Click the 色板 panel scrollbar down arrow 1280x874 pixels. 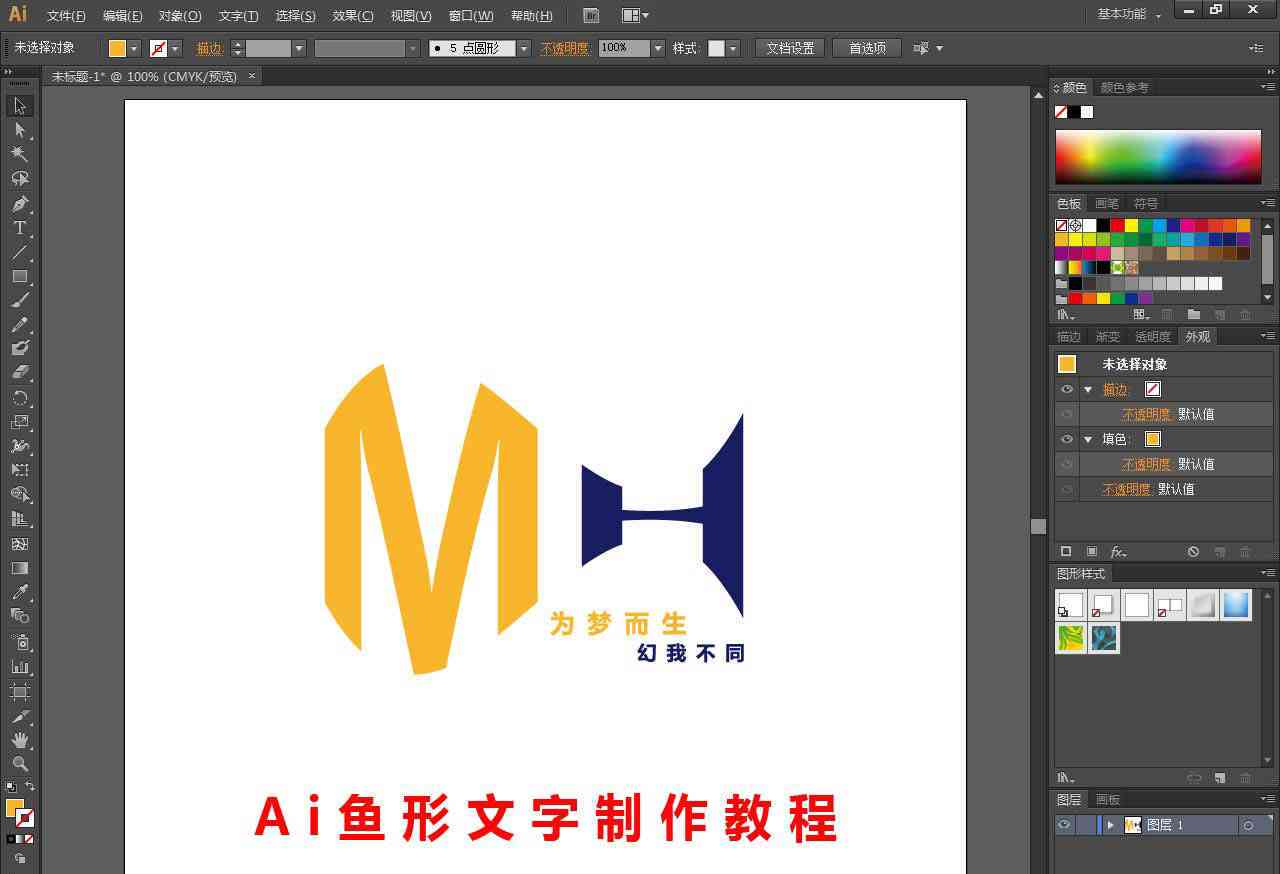pyautogui.click(x=1267, y=297)
